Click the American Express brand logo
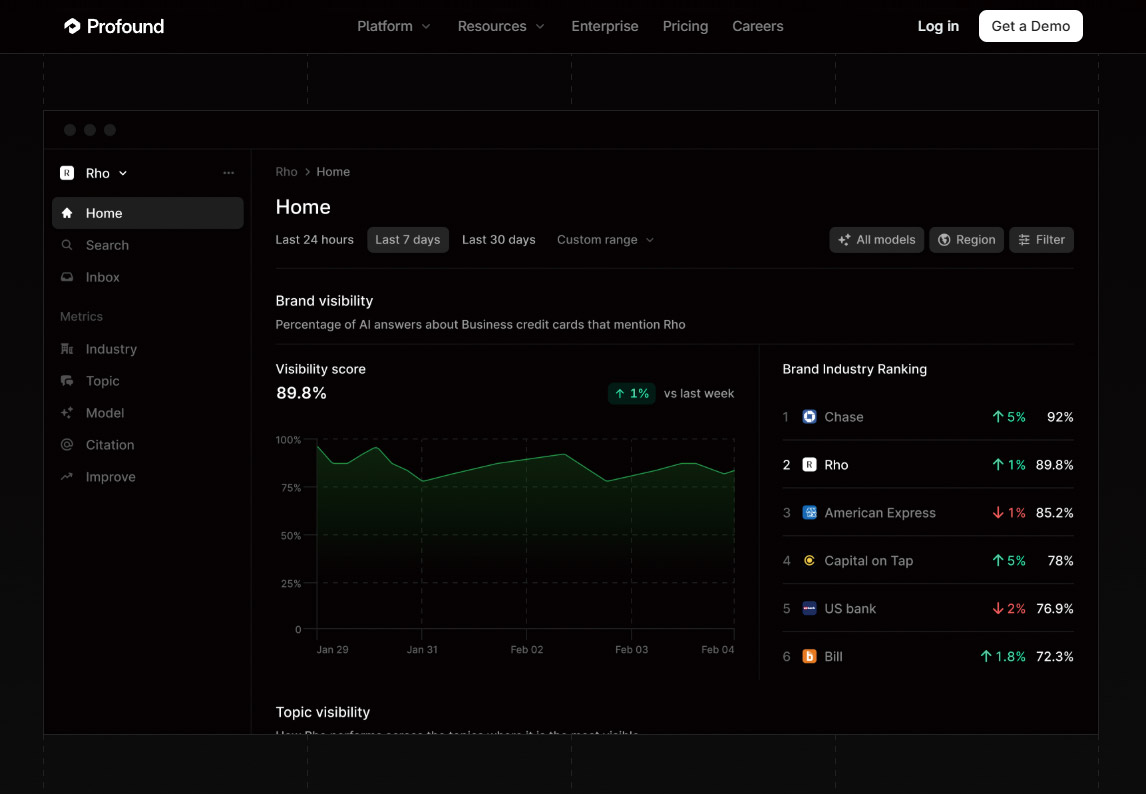Screen dimensions: 1146x794 pyautogui.click(x=809, y=513)
